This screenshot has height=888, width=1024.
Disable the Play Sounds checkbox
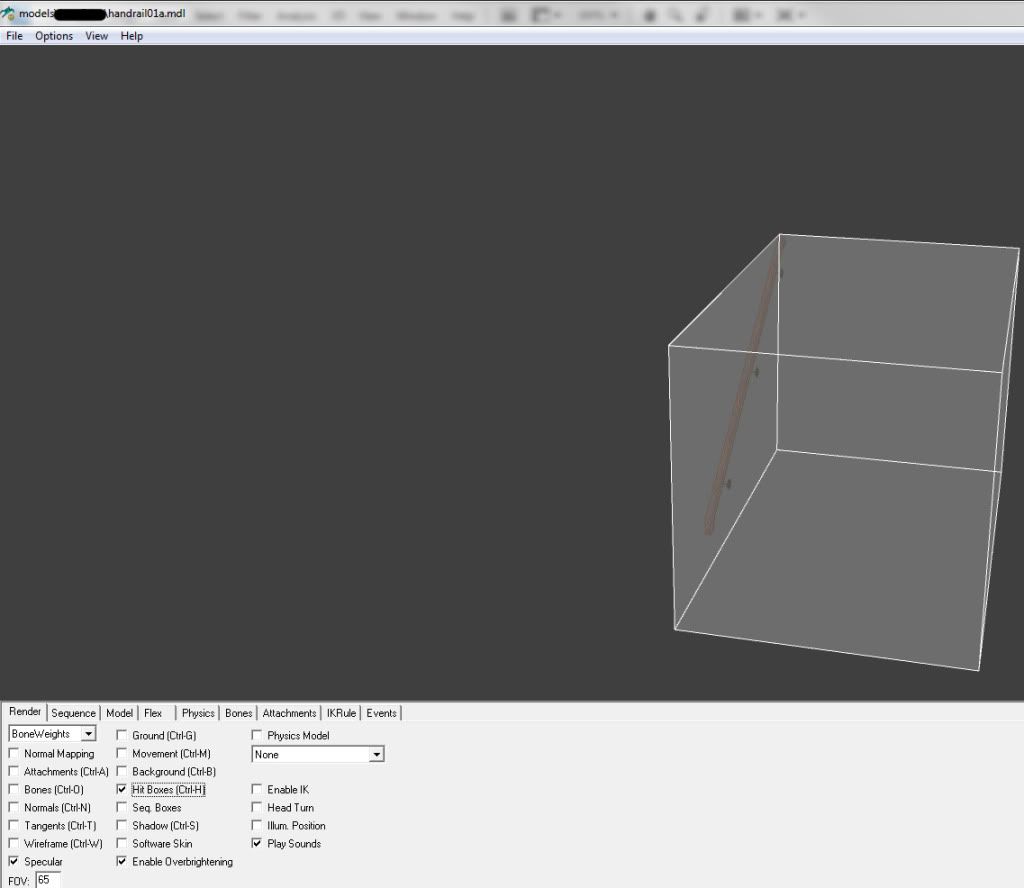click(257, 844)
